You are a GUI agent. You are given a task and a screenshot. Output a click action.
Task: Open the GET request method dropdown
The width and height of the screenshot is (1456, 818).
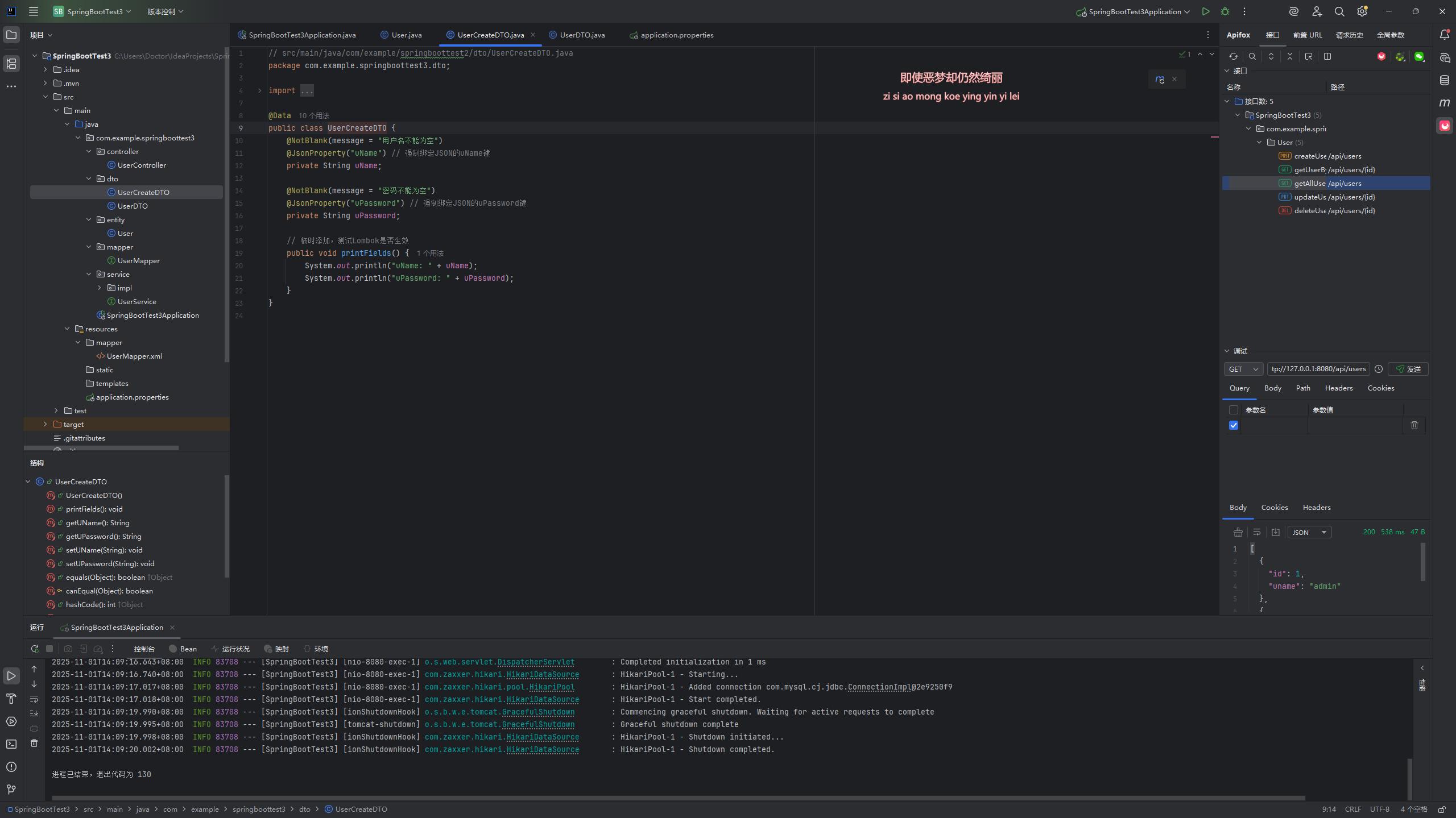[x=1243, y=369]
